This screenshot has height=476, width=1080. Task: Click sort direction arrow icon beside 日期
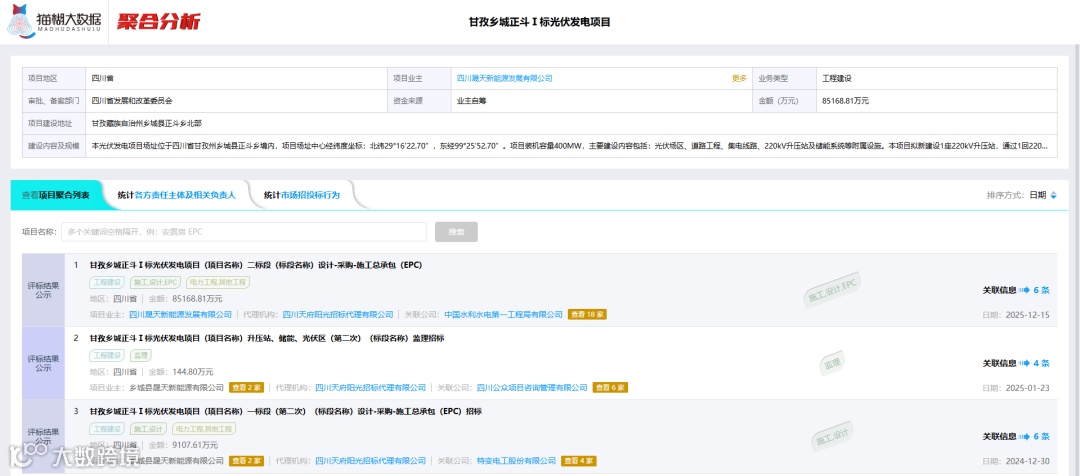pyautogui.click(x=1053, y=195)
